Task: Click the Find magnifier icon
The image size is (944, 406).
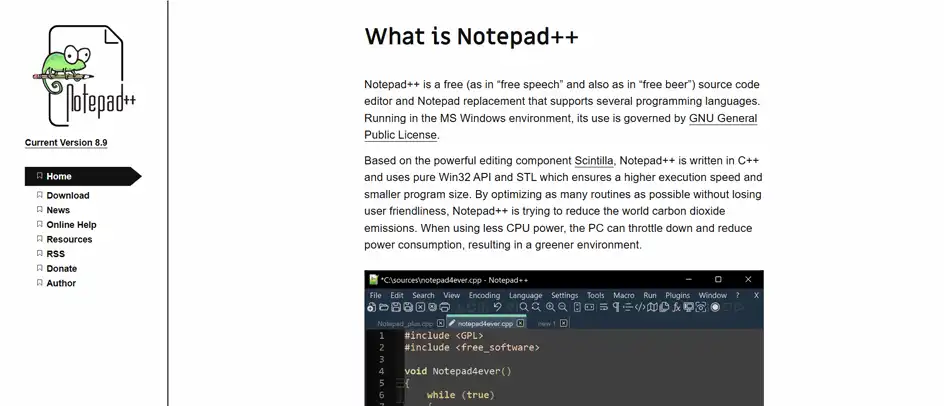Action: (524, 307)
